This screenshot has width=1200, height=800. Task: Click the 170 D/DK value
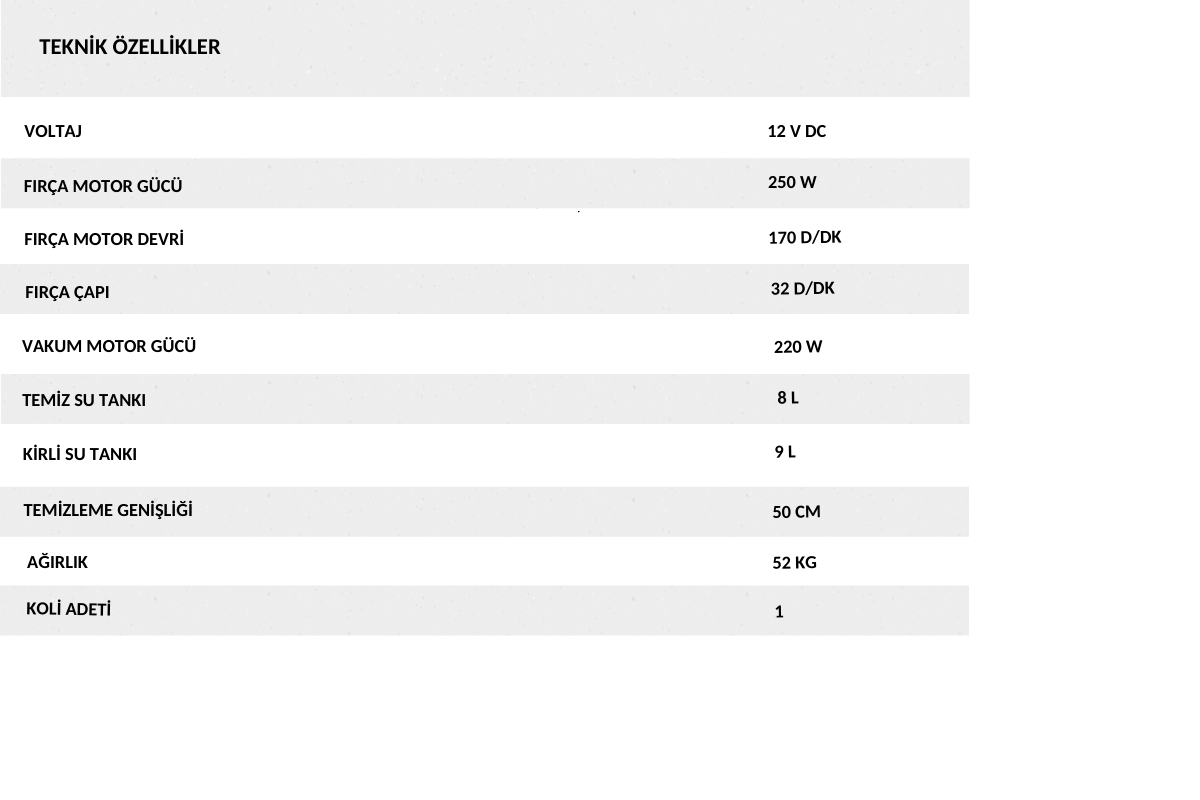click(x=805, y=237)
